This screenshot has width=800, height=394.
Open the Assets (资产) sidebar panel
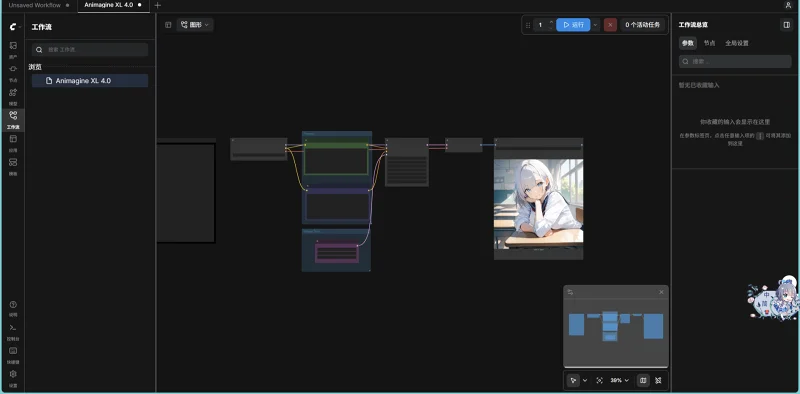coord(13,50)
